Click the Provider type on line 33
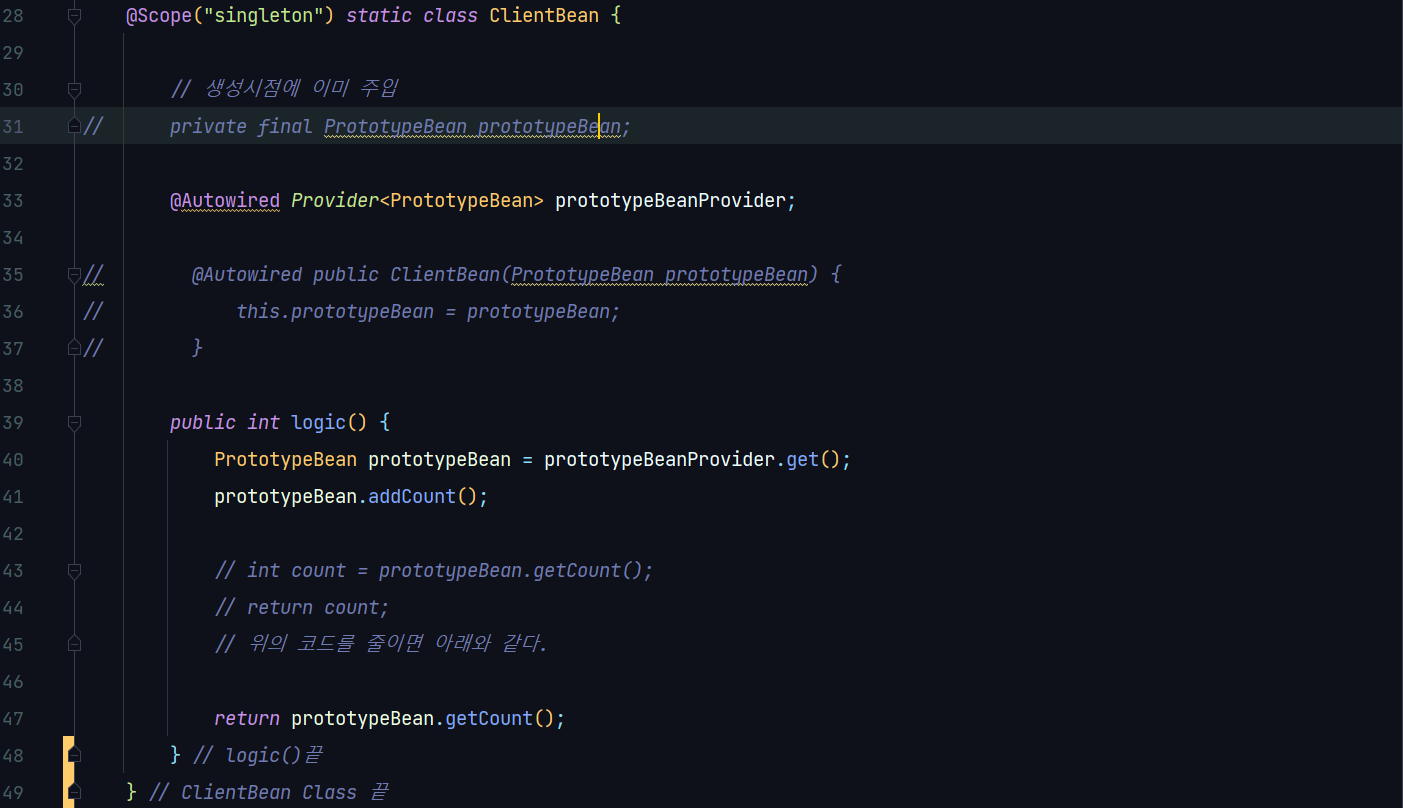The image size is (1403, 808). 335,200
